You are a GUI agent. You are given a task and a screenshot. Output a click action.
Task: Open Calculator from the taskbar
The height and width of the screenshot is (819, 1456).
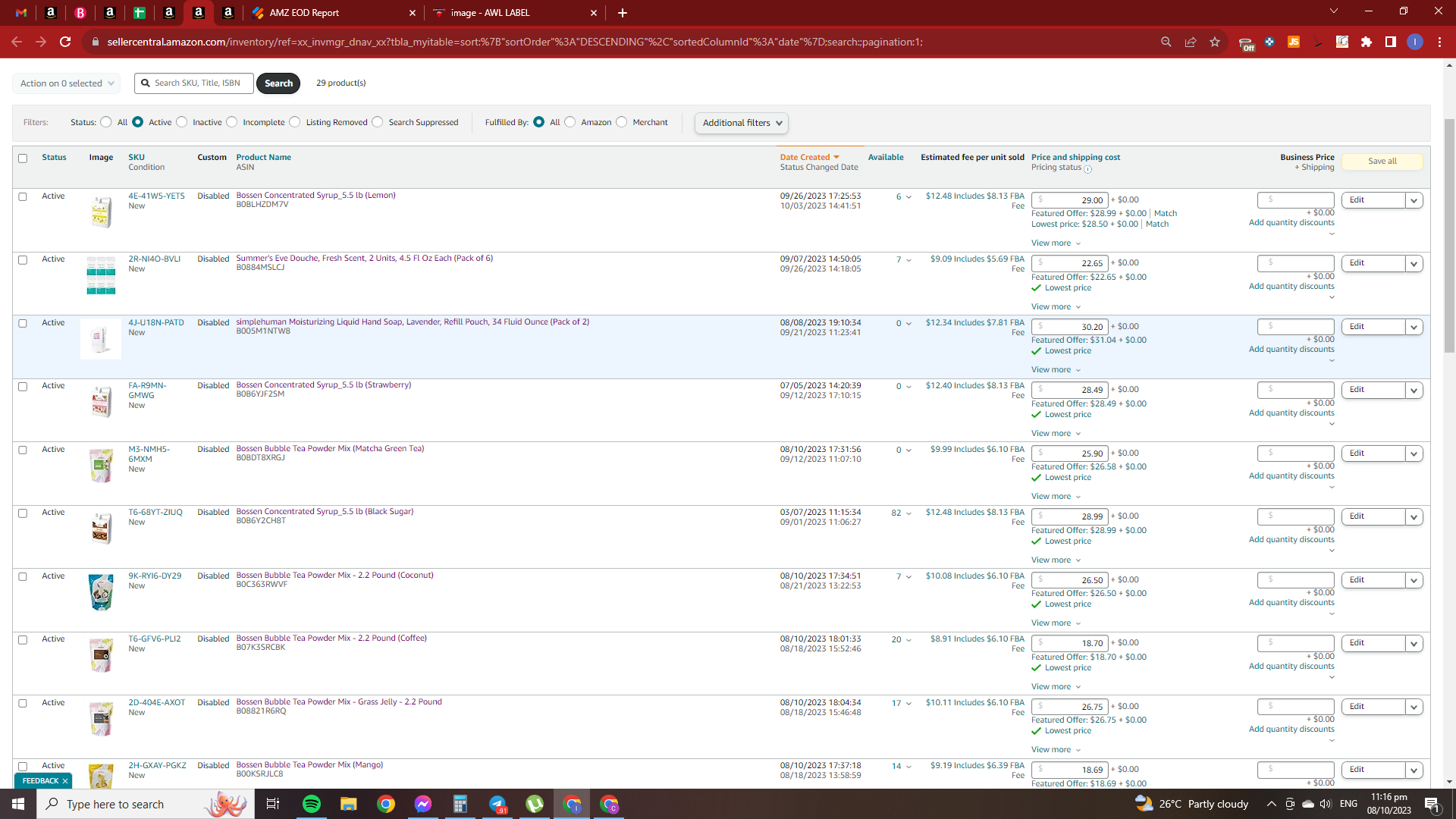click(460, 804)
